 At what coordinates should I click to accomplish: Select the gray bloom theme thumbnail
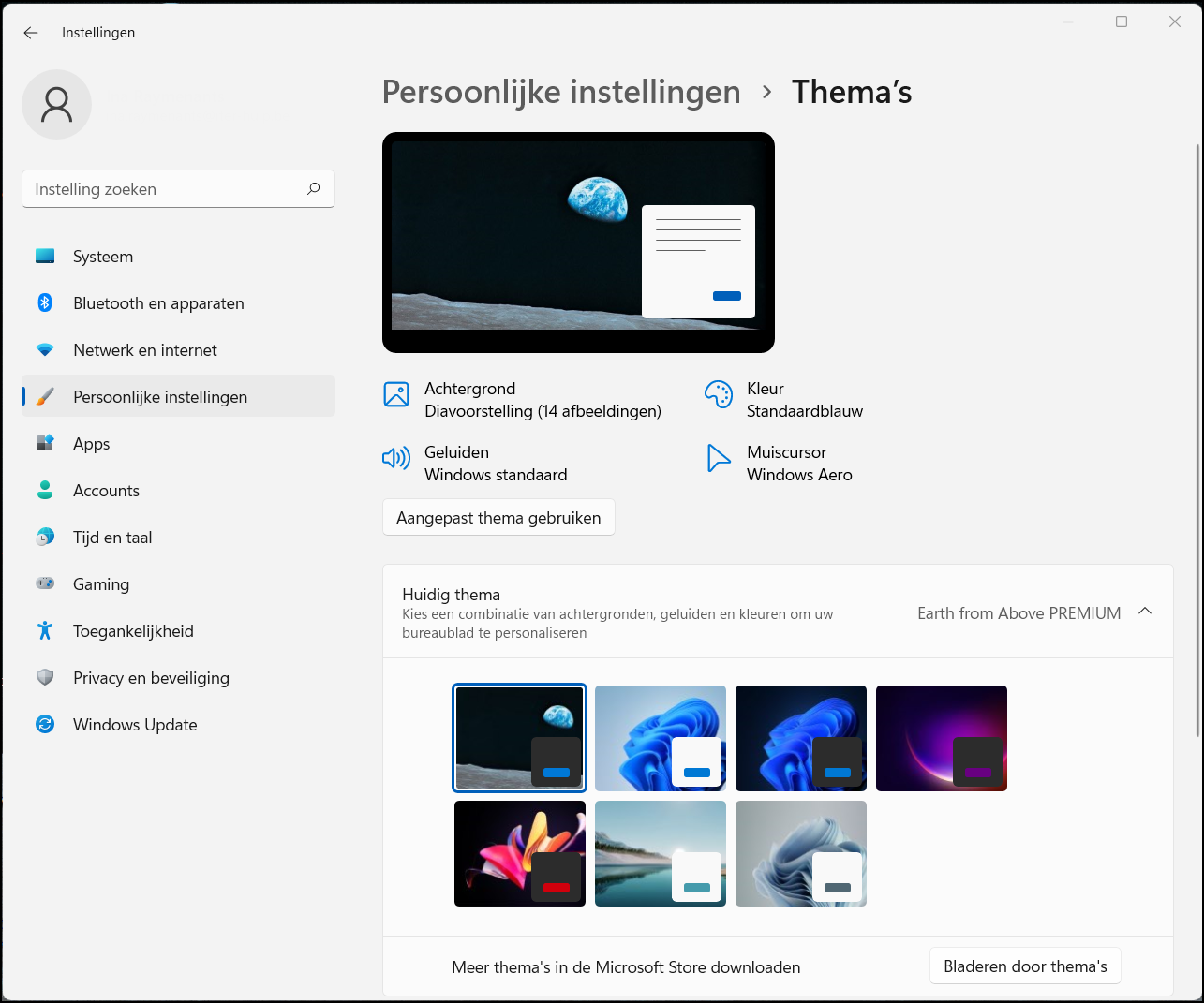click(801, 853)
